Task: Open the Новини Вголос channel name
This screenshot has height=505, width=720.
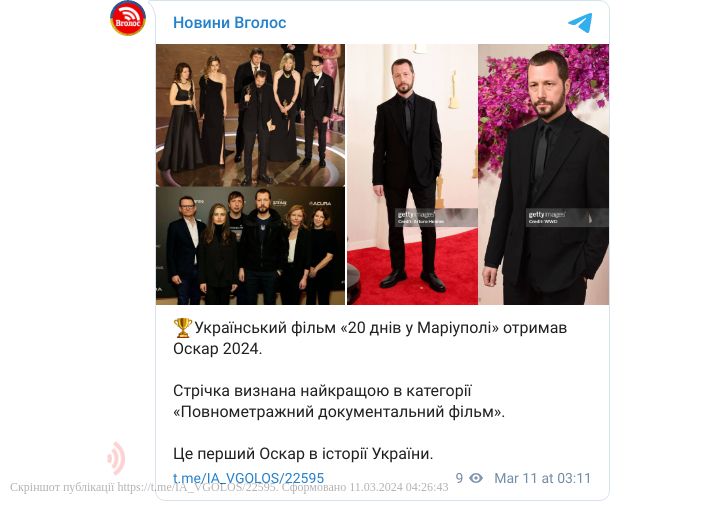Action: point(230,22)
